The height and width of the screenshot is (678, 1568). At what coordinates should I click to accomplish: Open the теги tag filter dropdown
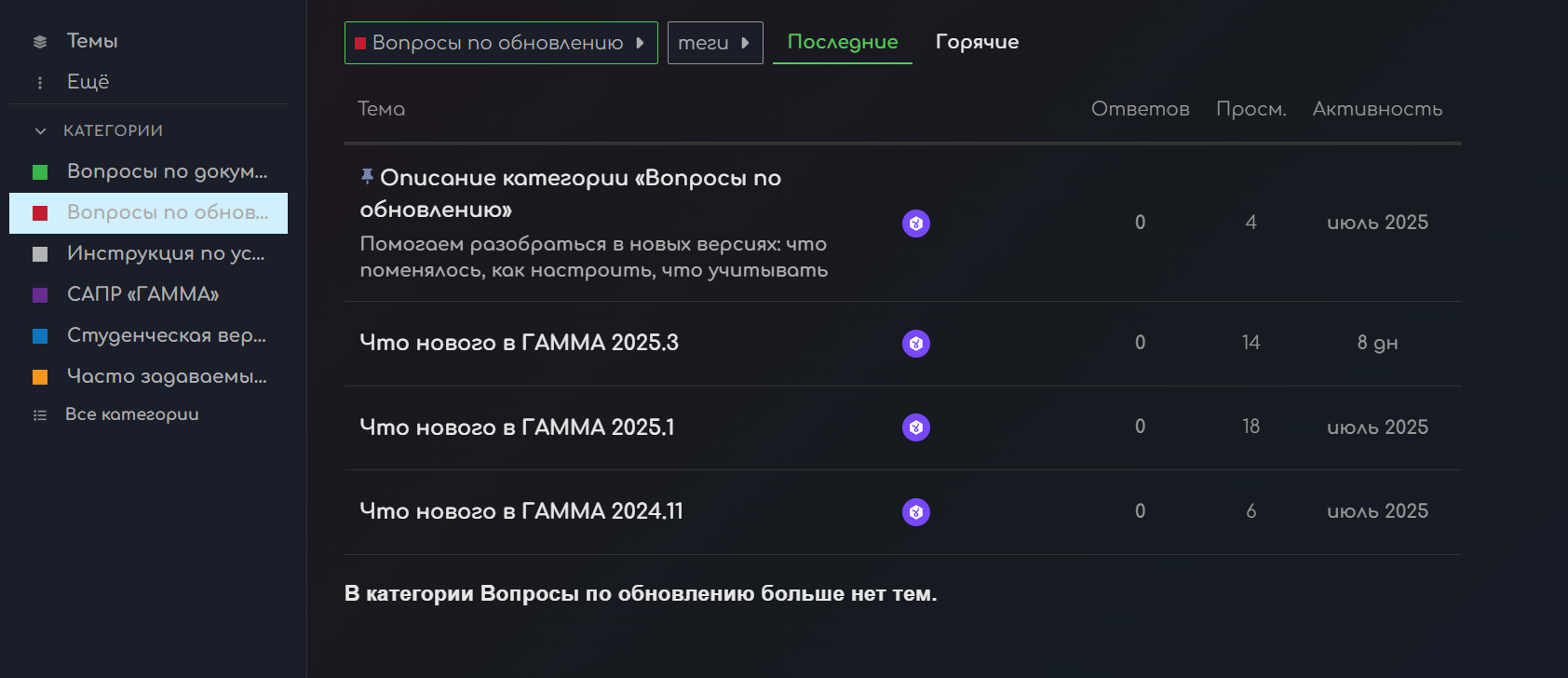pos(714,43)
